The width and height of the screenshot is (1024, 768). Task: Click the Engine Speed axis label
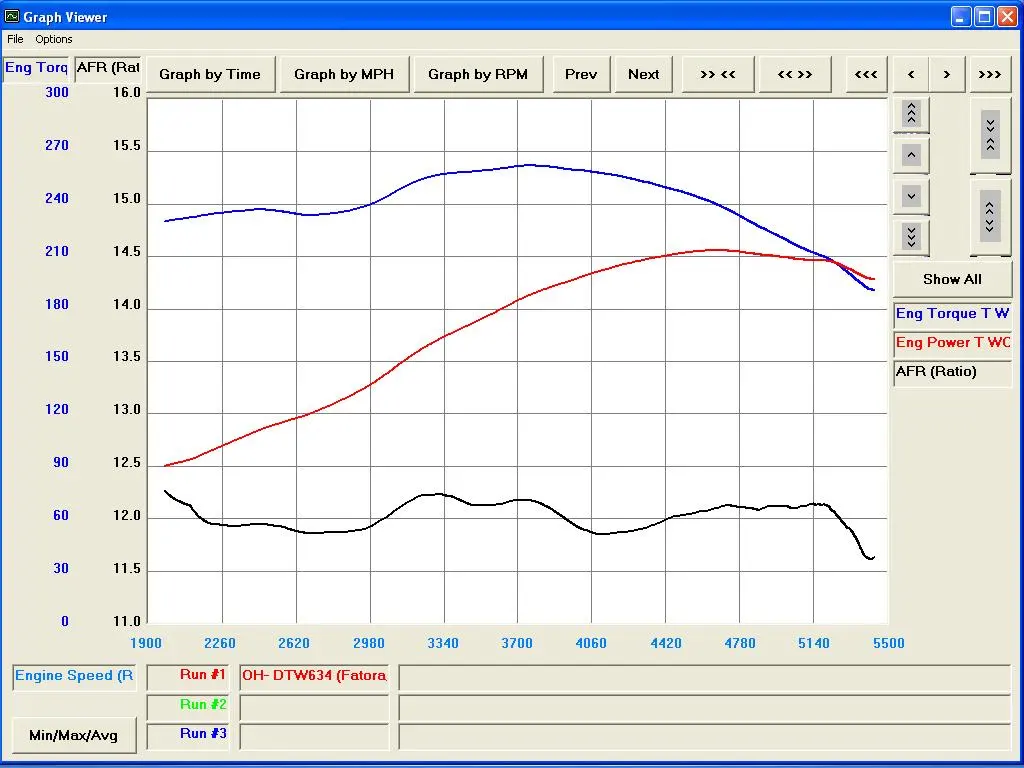[x=74, y=677]
